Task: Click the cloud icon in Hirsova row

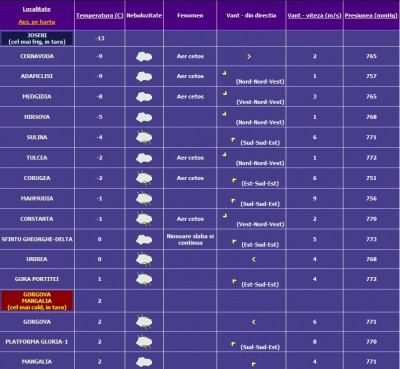Action: pos(144,117)
